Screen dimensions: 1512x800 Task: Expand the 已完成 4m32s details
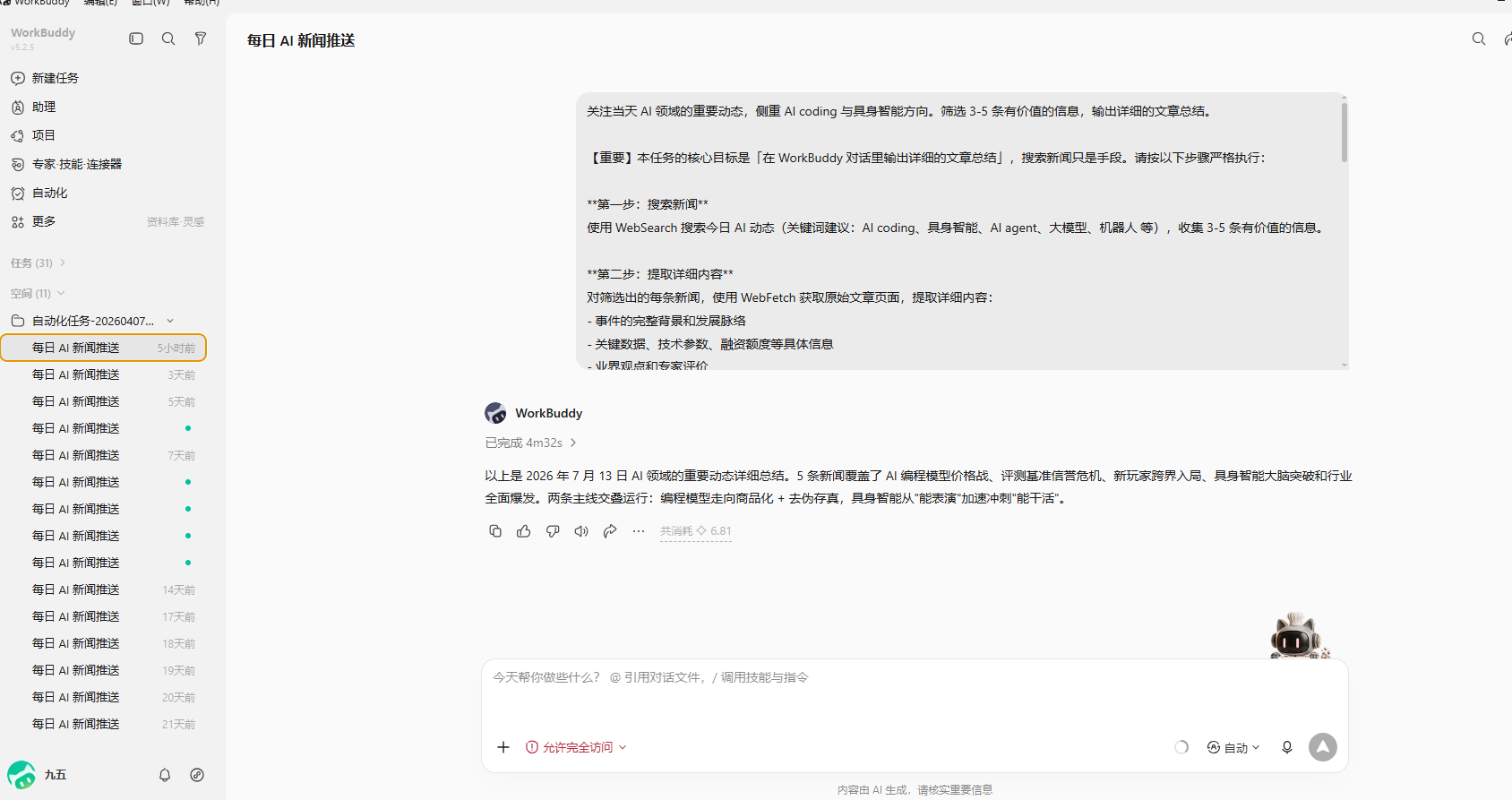pyautogui.click(x=530, y=443)
